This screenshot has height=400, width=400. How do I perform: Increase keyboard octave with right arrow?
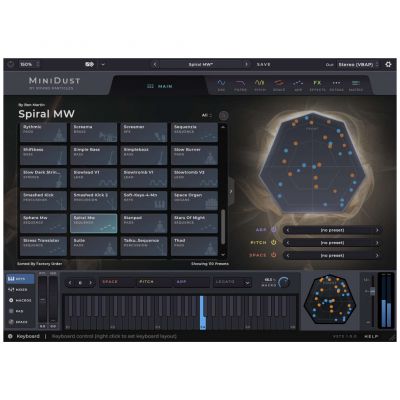click(x=90, y=283)
